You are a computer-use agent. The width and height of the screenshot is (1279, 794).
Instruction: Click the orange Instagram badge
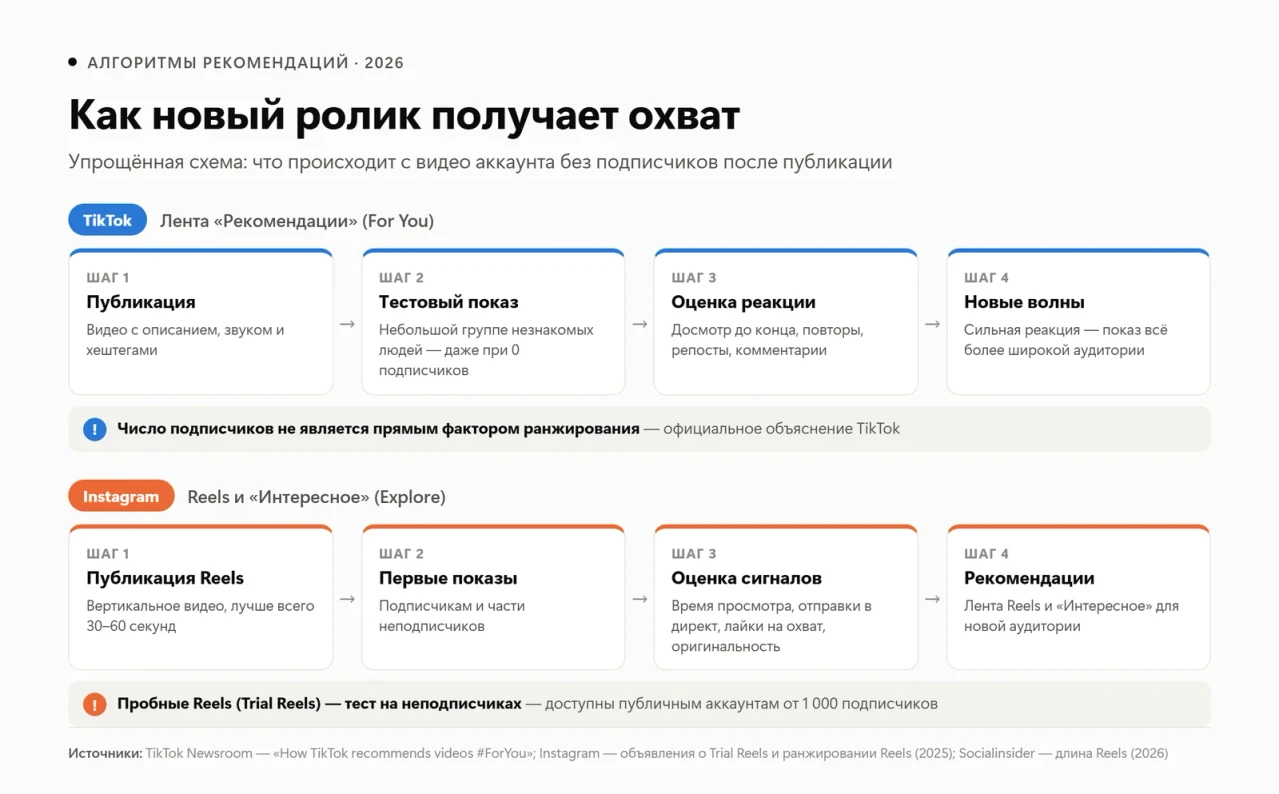[121, 496]
